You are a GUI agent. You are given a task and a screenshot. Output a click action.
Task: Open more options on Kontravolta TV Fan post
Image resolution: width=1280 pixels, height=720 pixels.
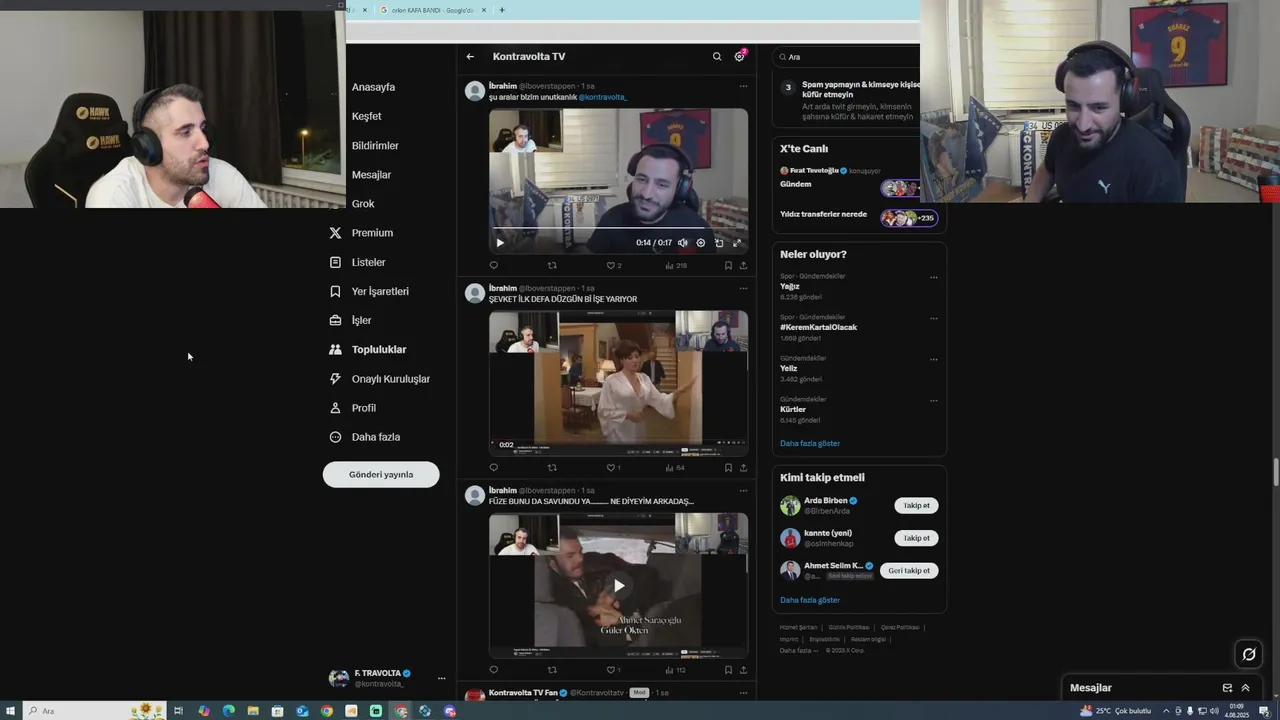[743, 692]
